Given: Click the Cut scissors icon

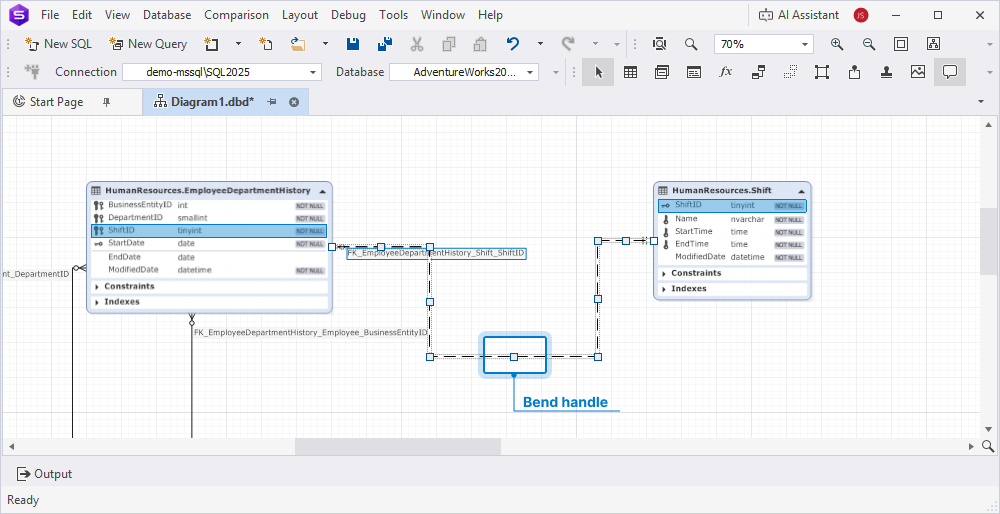Looking at the screenshot, I should 417,44.
